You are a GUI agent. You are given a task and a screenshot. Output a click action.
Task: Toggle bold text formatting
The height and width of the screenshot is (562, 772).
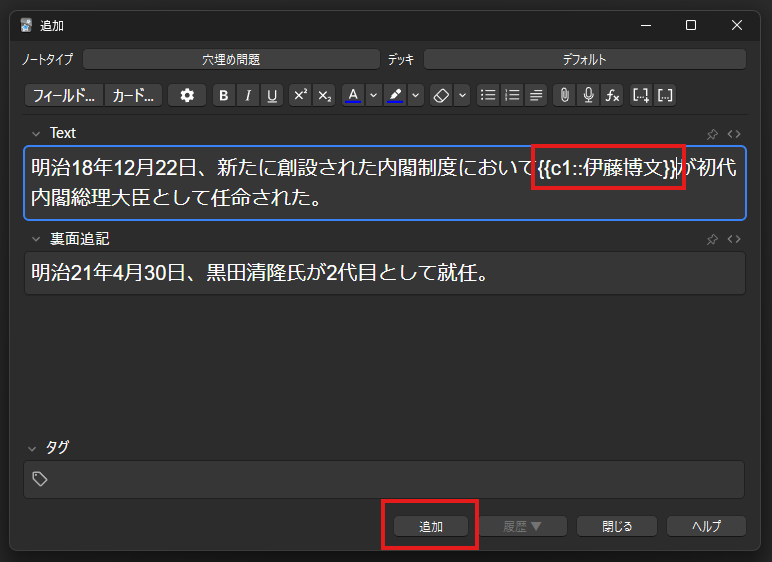224,96
